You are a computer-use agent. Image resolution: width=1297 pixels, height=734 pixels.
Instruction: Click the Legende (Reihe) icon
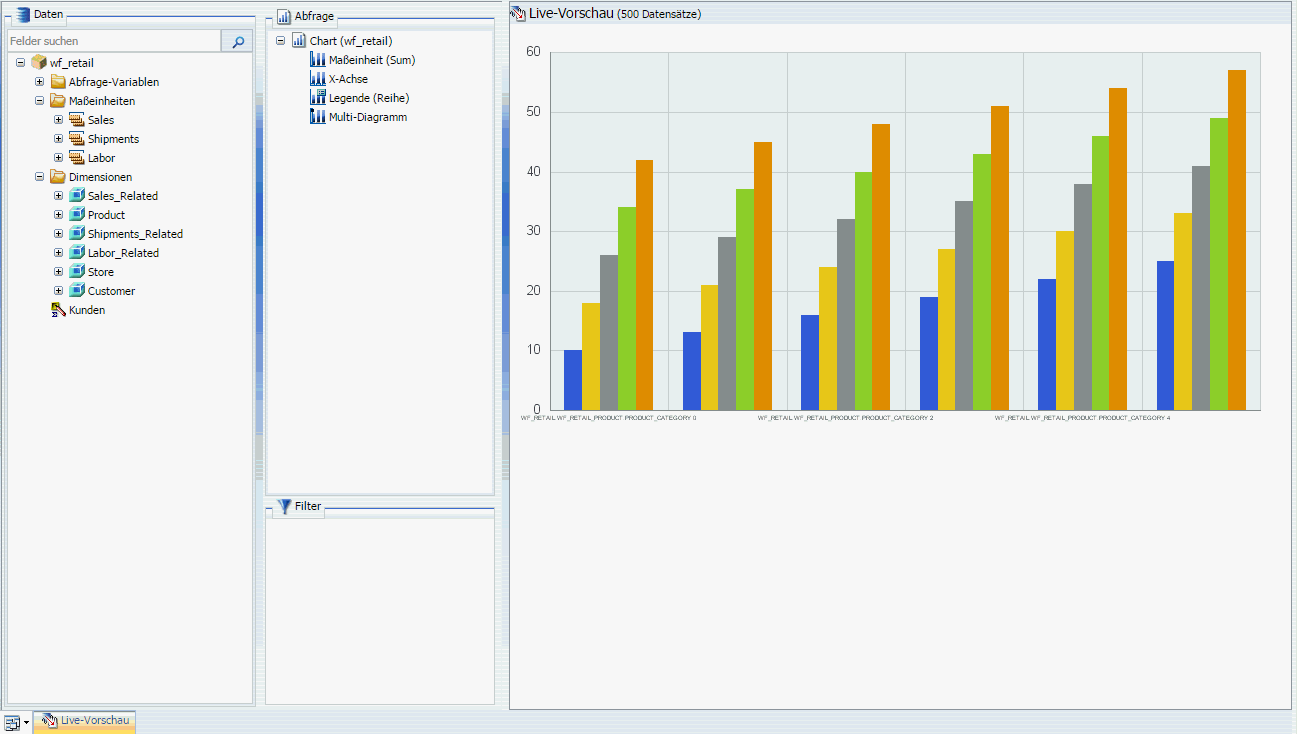318,98
